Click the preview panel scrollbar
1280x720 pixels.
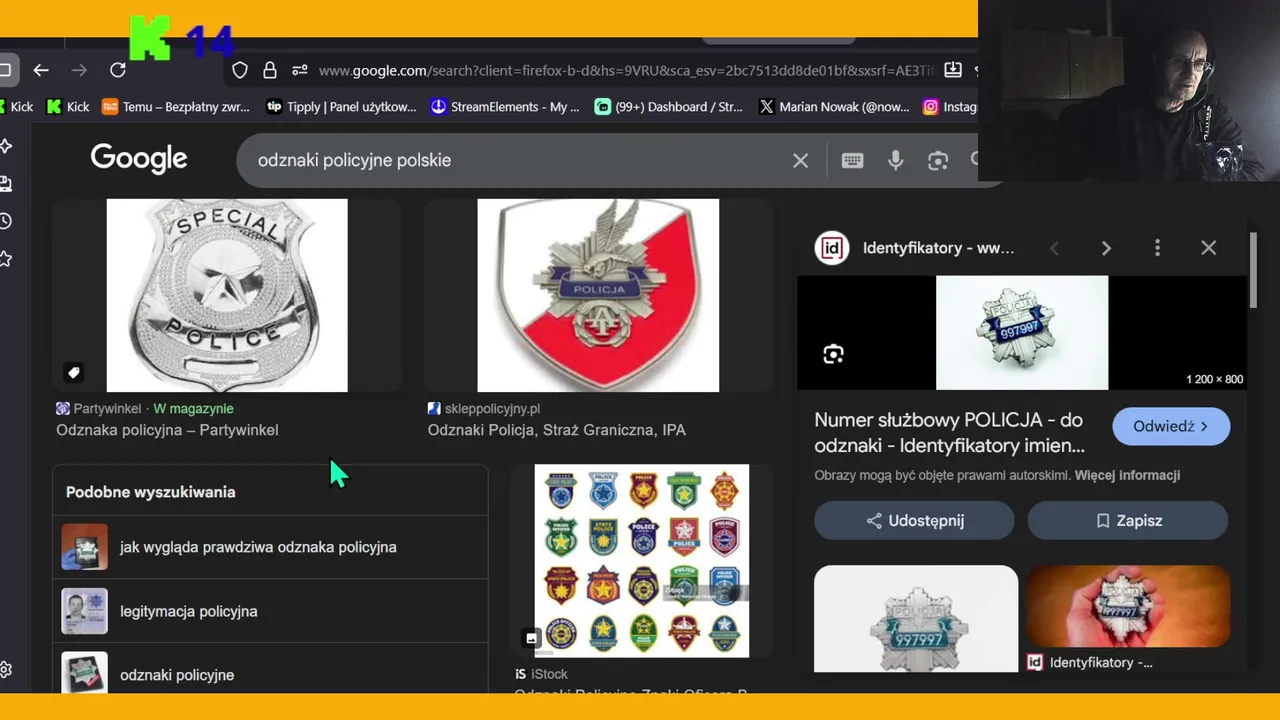pyautogui.click(x=1253, y=270)
